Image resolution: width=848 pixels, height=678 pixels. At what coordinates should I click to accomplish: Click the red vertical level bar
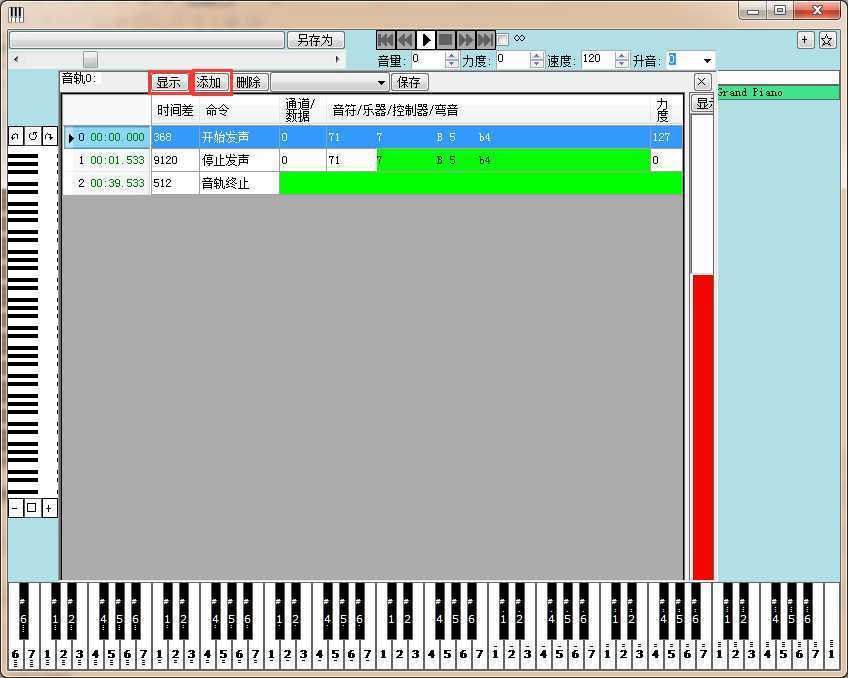coord(703,427)
